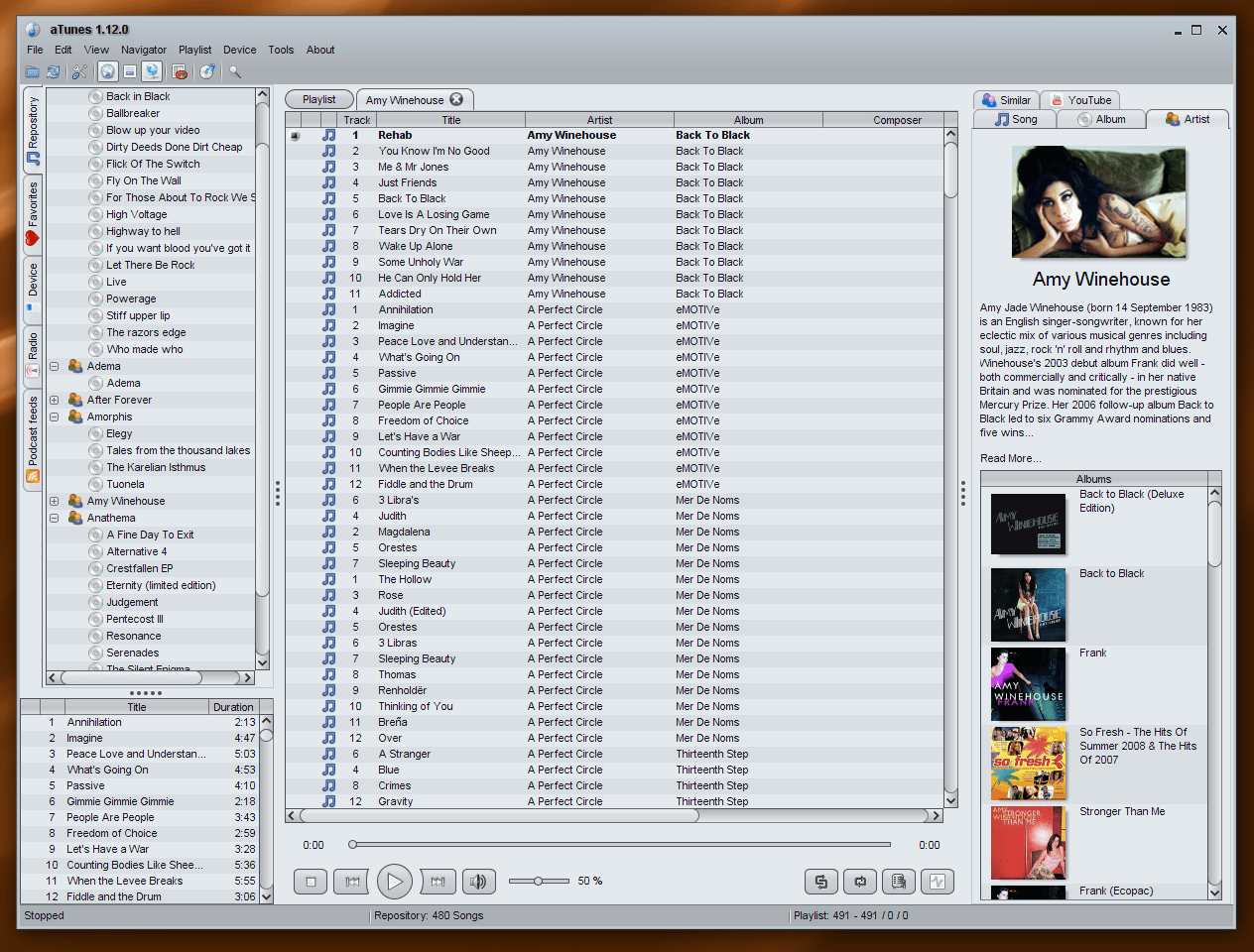Adjust the volume slider handle
Viewport: 1254px width, 952px height.
(538, 881)
